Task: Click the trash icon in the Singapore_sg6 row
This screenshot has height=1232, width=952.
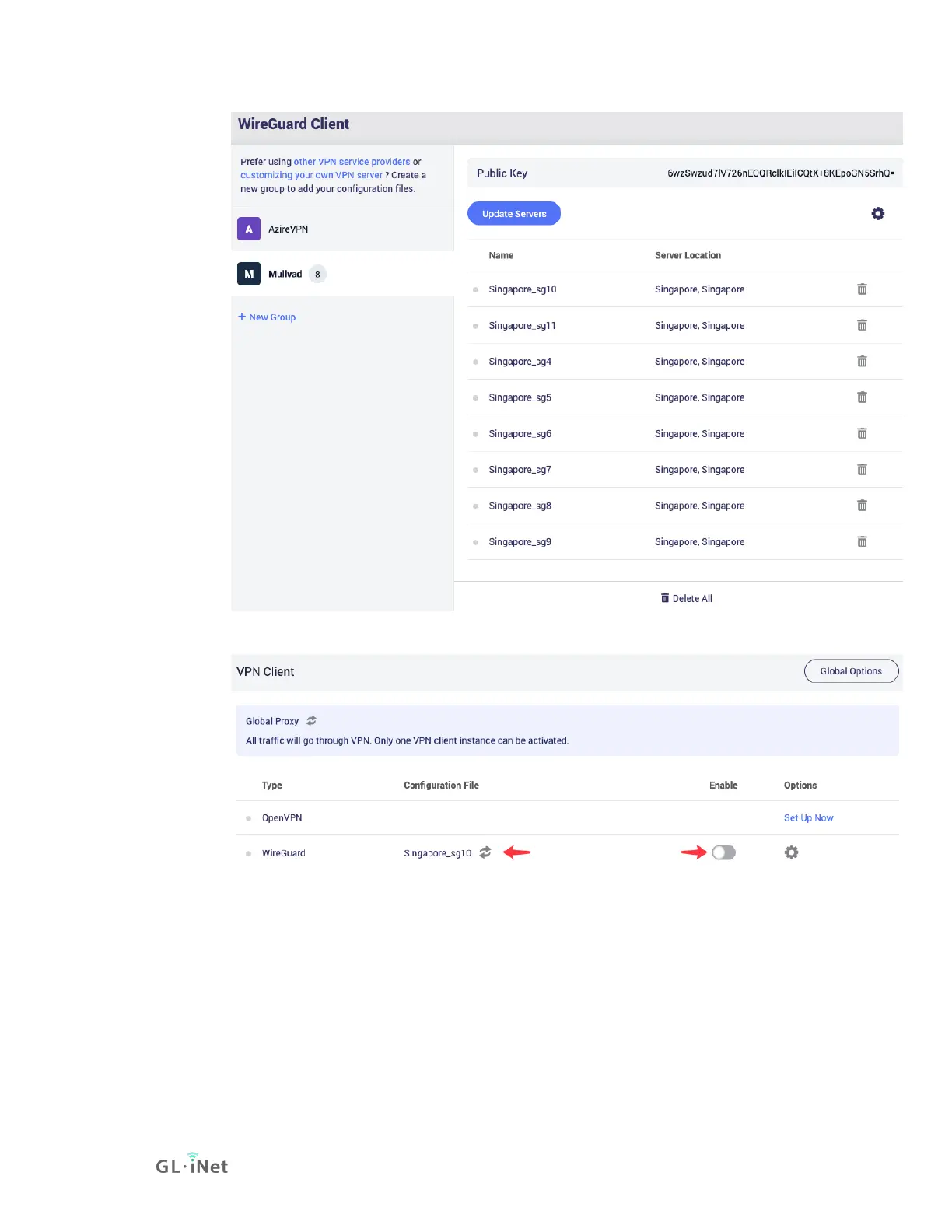Action: [x=862, y=434]
